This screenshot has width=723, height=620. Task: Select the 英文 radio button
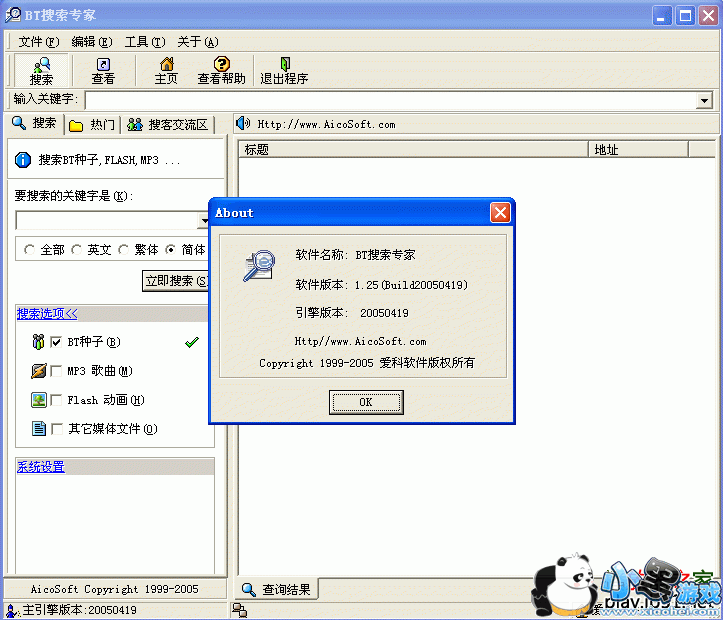pyautogui.click(x=77, y=250)
